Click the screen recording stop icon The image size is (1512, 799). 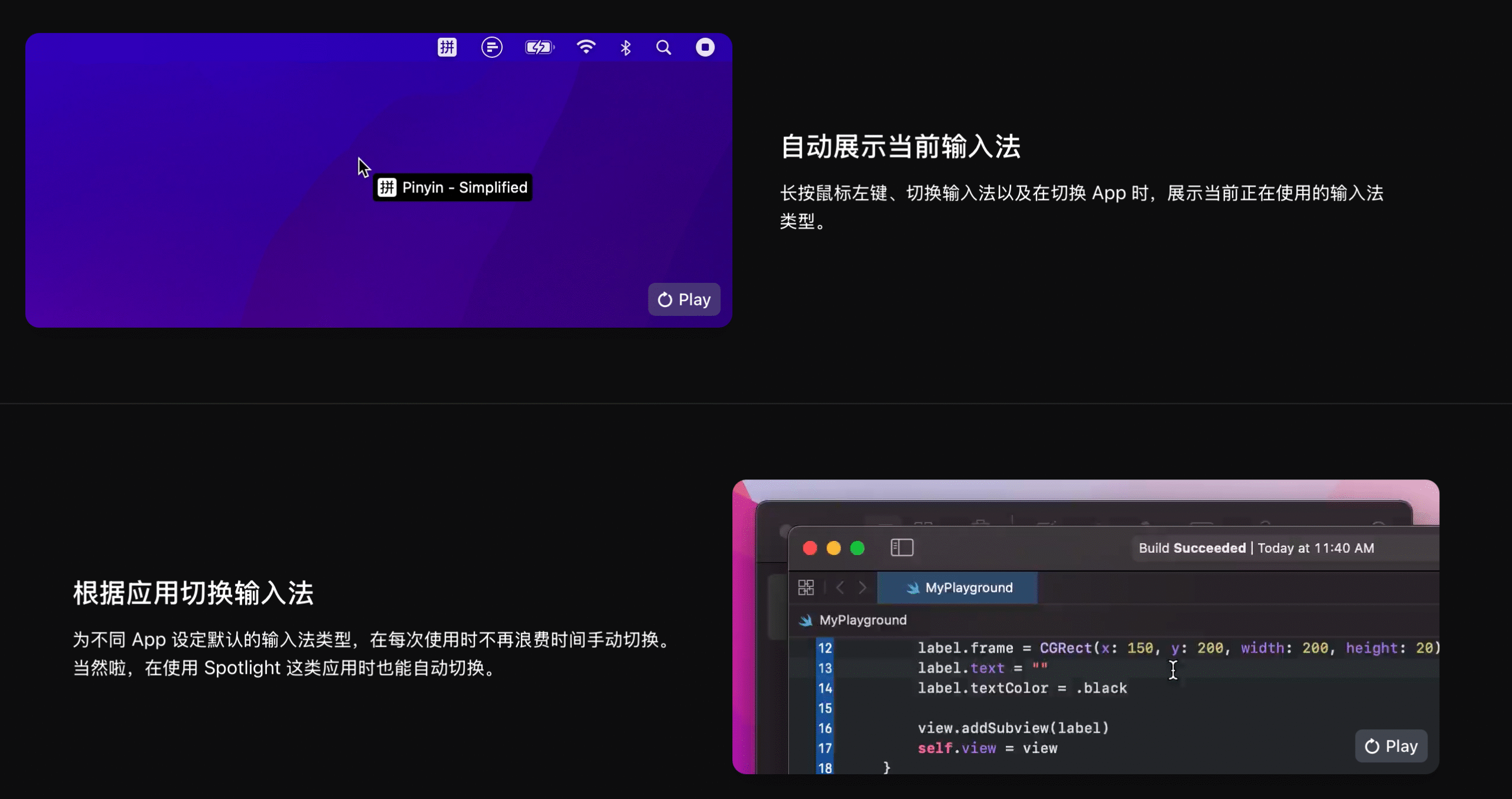pos(705,47)
